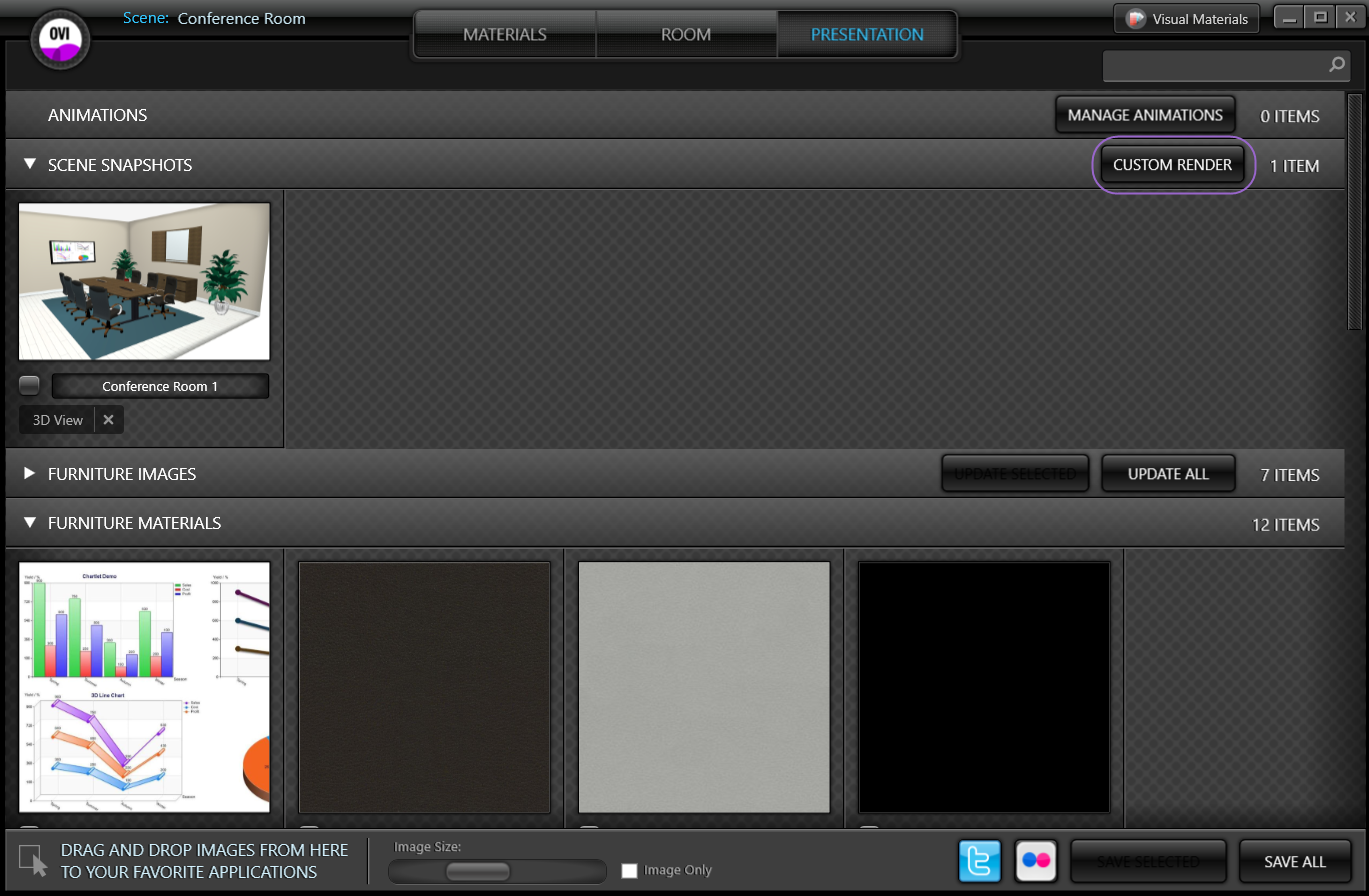This screenshot has width=1369, height=896.
Task: Click the Save All button
Action: [x=1295, y=861]
